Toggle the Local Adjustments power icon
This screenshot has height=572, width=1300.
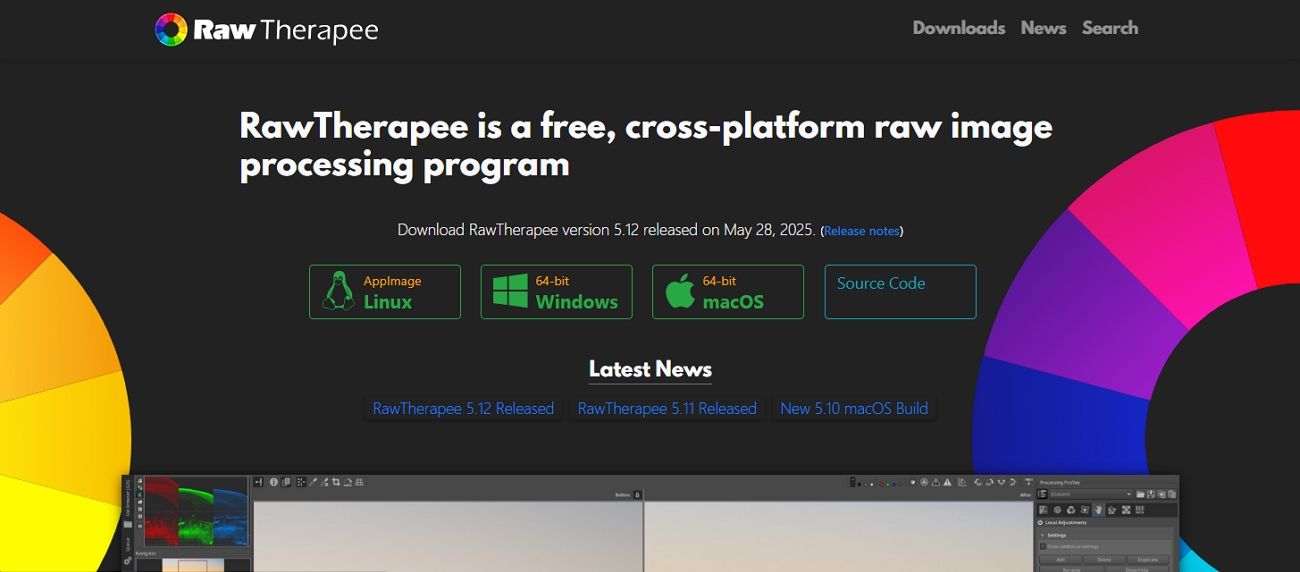[1040, 522]
